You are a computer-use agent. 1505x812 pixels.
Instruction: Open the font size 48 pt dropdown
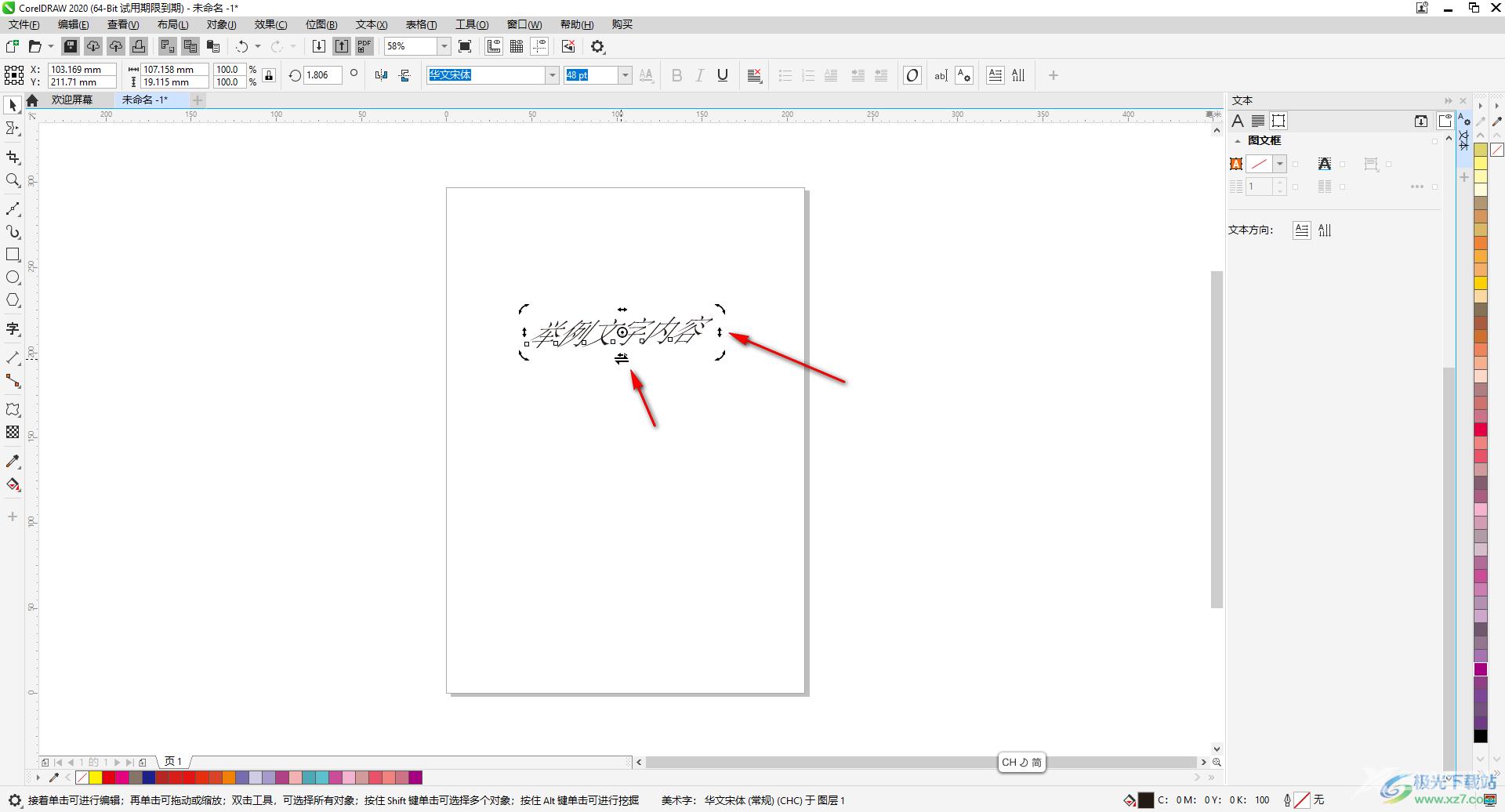pos(625,75)
